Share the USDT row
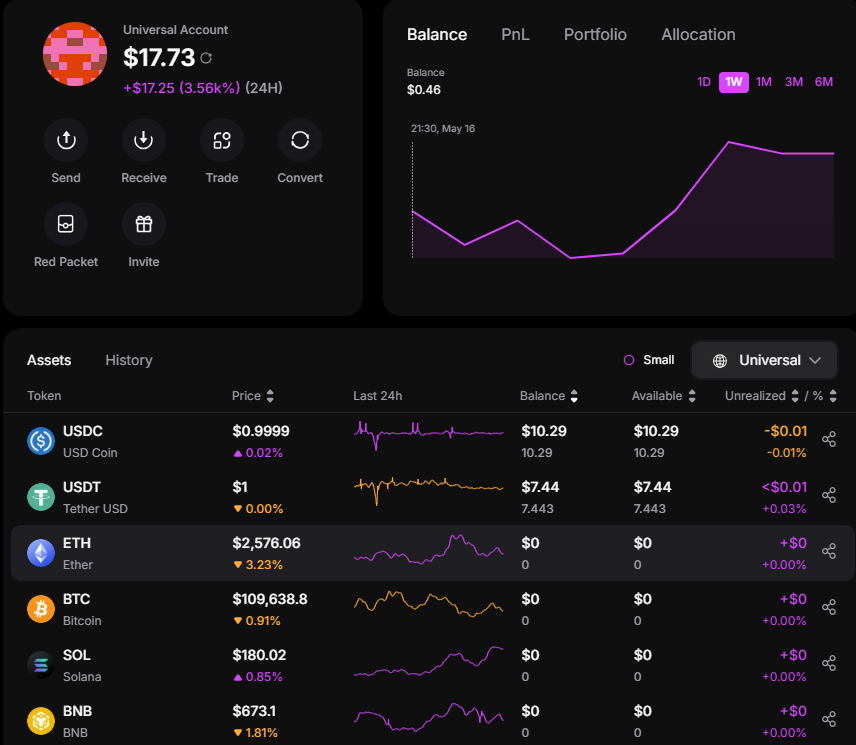Image resolution: width=856 pixels, height=745 pixels. pyautogui.click(x=829, y=495)
